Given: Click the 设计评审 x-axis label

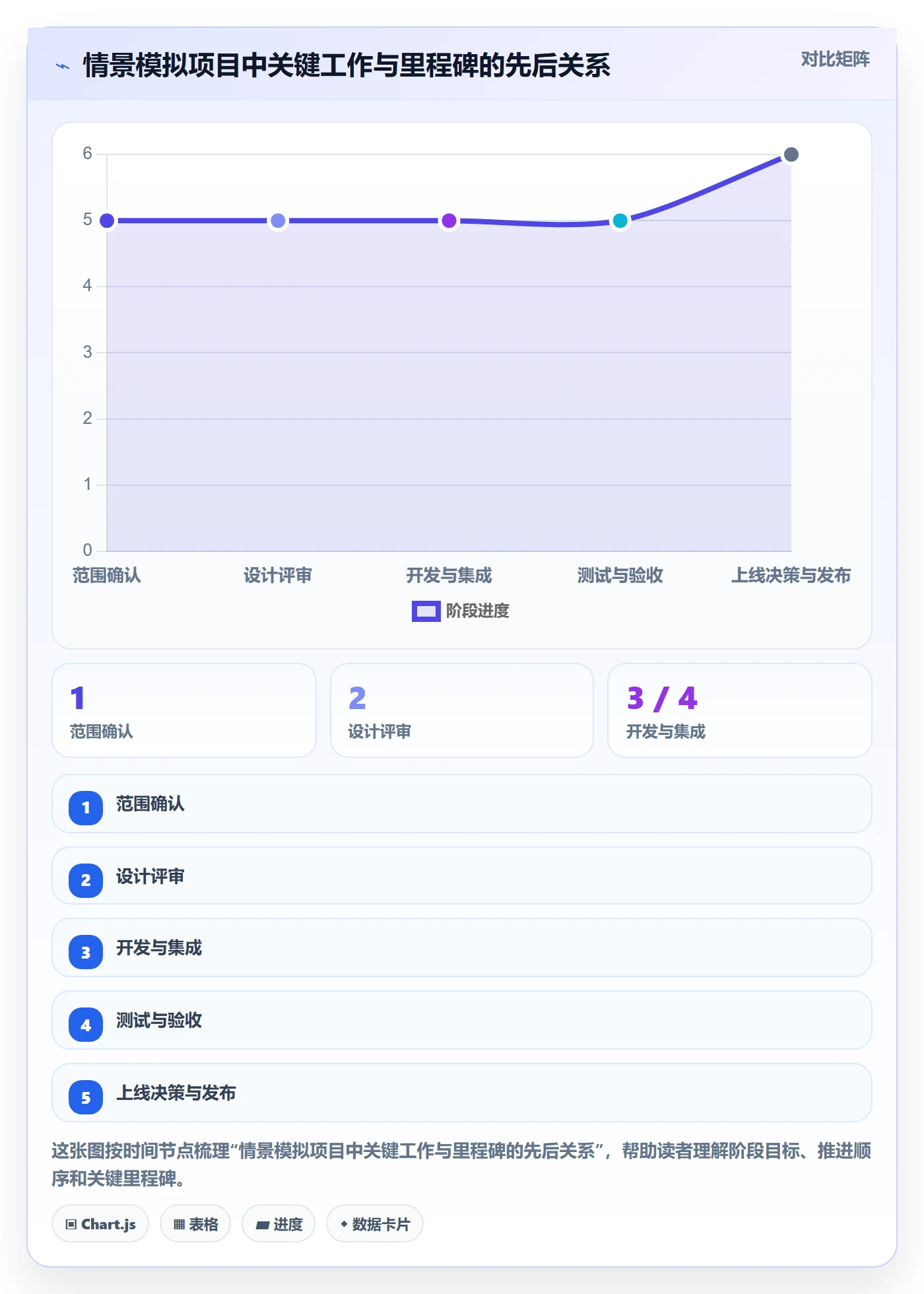Looking at the screenshot, I should point(278,576).
